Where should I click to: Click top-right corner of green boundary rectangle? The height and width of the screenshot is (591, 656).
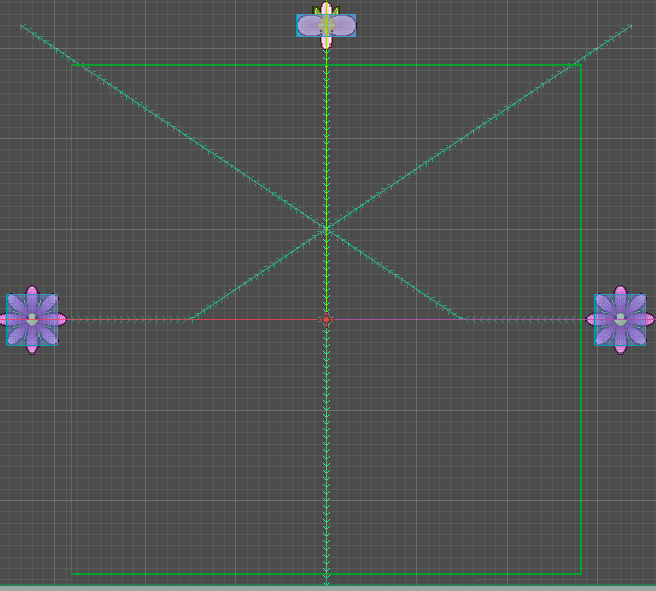click(581, 66)
